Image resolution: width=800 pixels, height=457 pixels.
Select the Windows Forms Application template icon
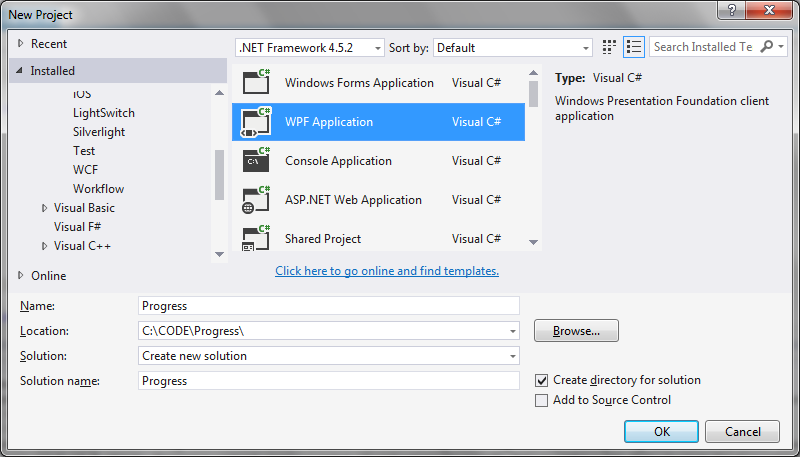pyautogui.click(x=256, y=82)
